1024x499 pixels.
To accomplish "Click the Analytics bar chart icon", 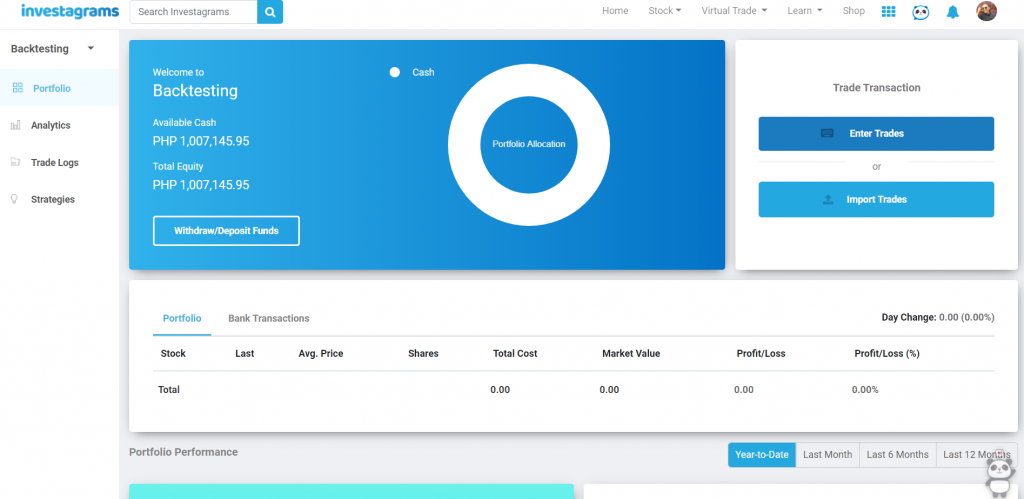I will tap(16, 125).
